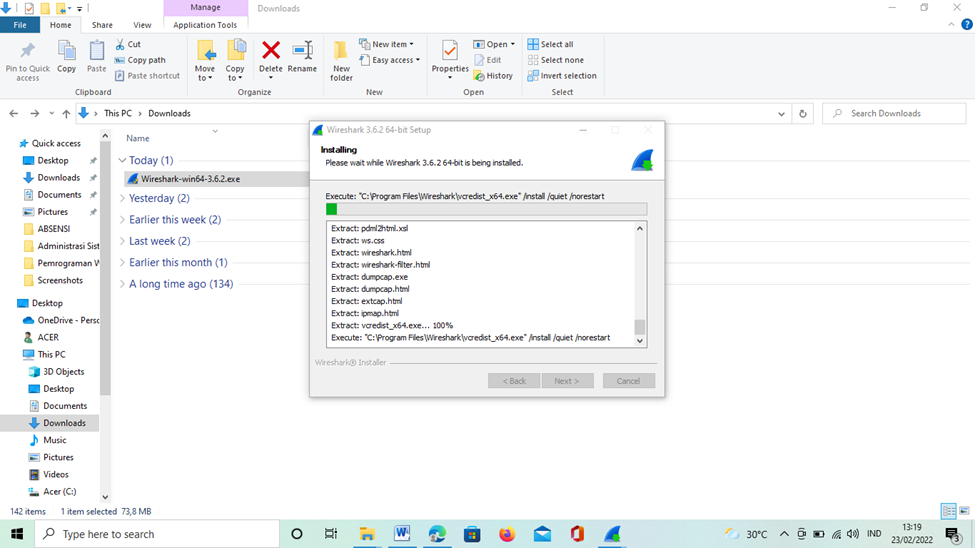This screenshot has height=548, width=975.
Task: Open the Easy access dropdown
Action: point(389,60)
